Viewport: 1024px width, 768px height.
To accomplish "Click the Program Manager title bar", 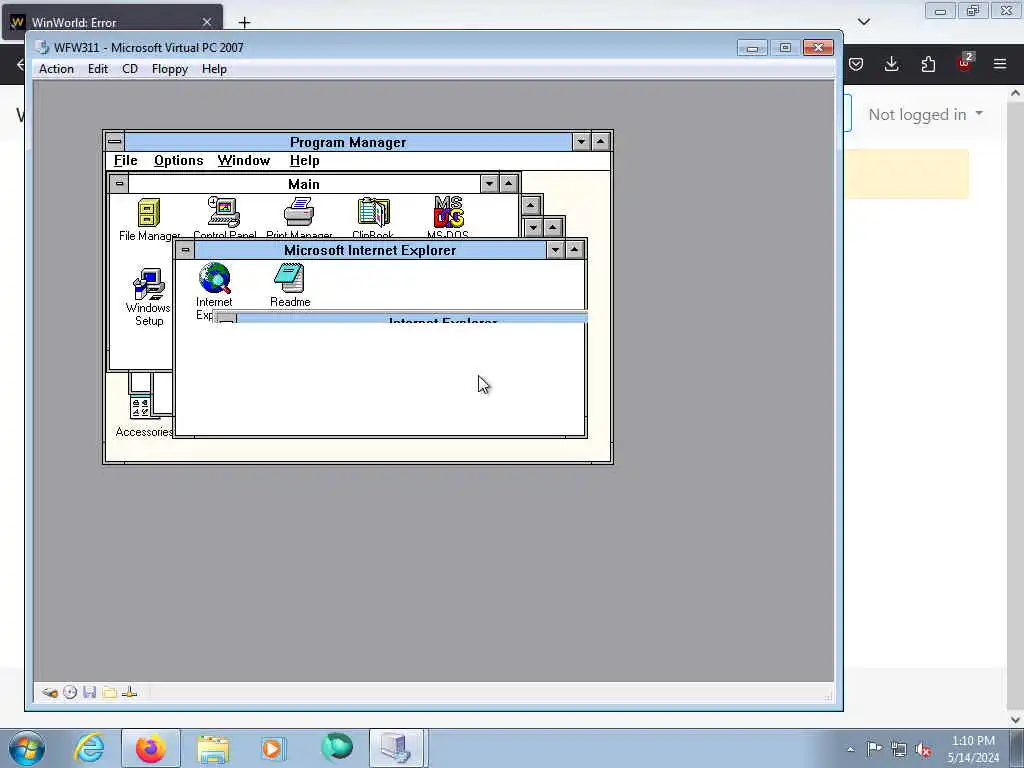I will tap(348, 142).
